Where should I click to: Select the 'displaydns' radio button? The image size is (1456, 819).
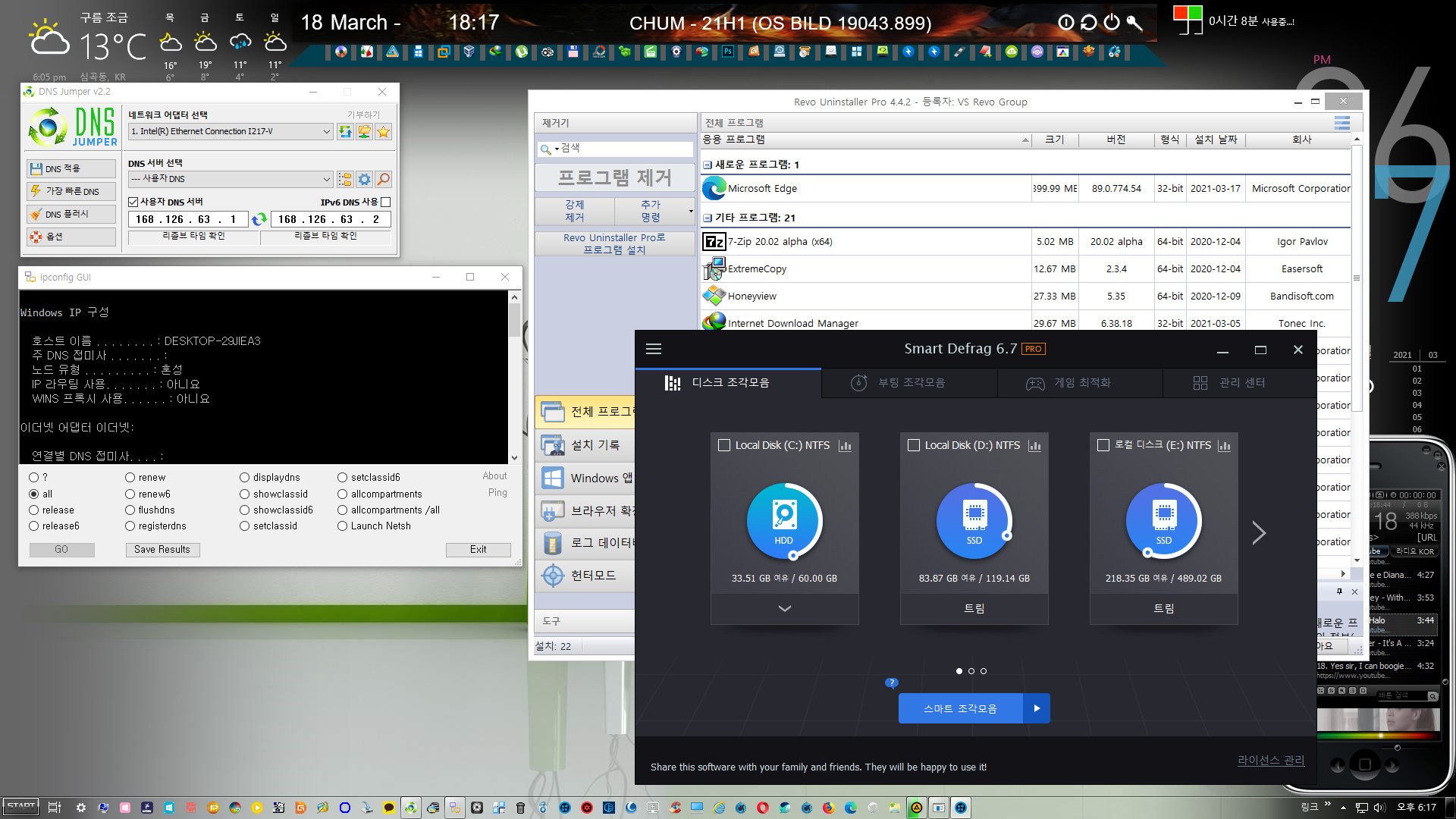pos(244,477)
